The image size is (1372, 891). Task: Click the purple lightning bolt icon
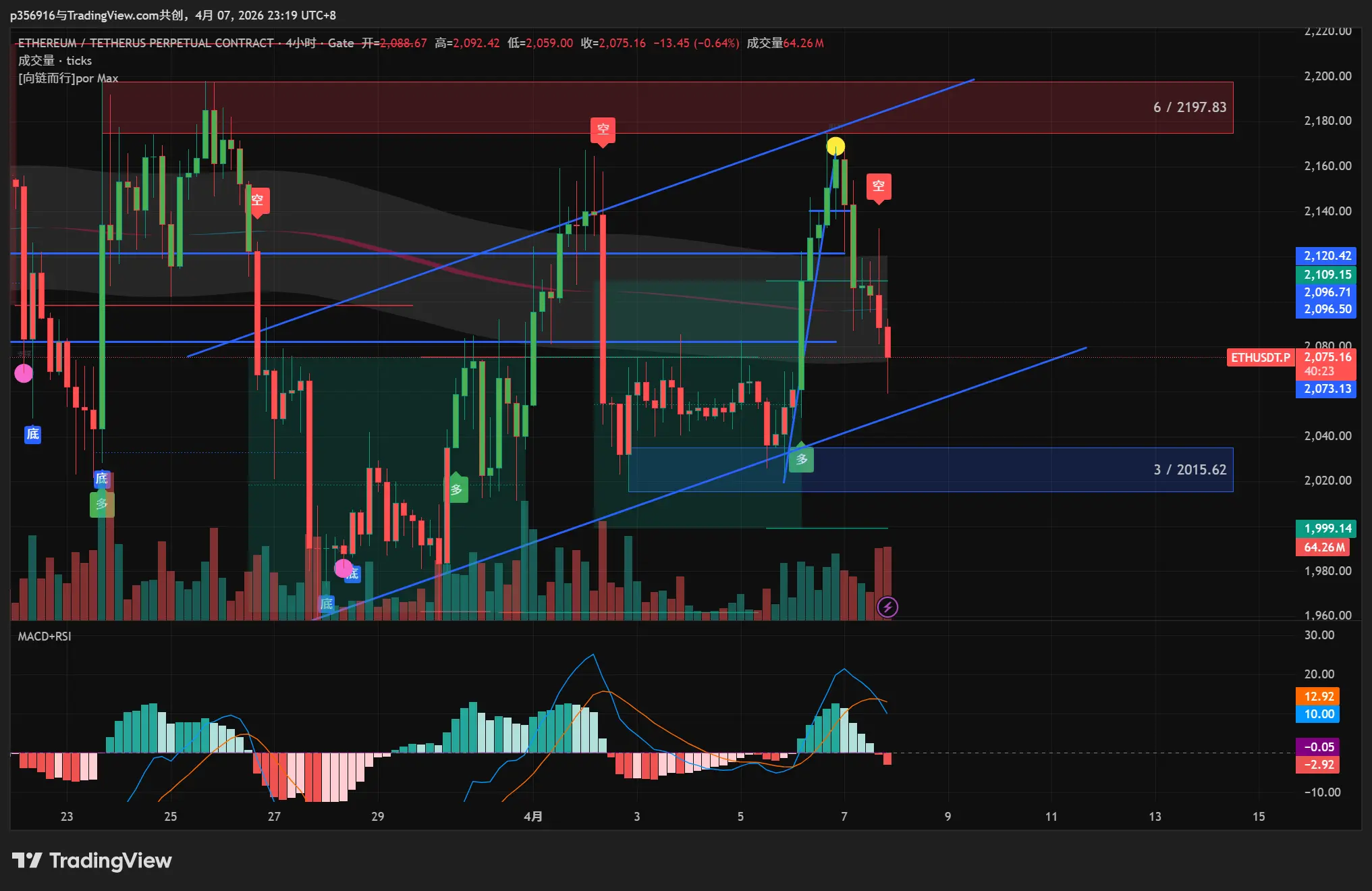(887, 607)
